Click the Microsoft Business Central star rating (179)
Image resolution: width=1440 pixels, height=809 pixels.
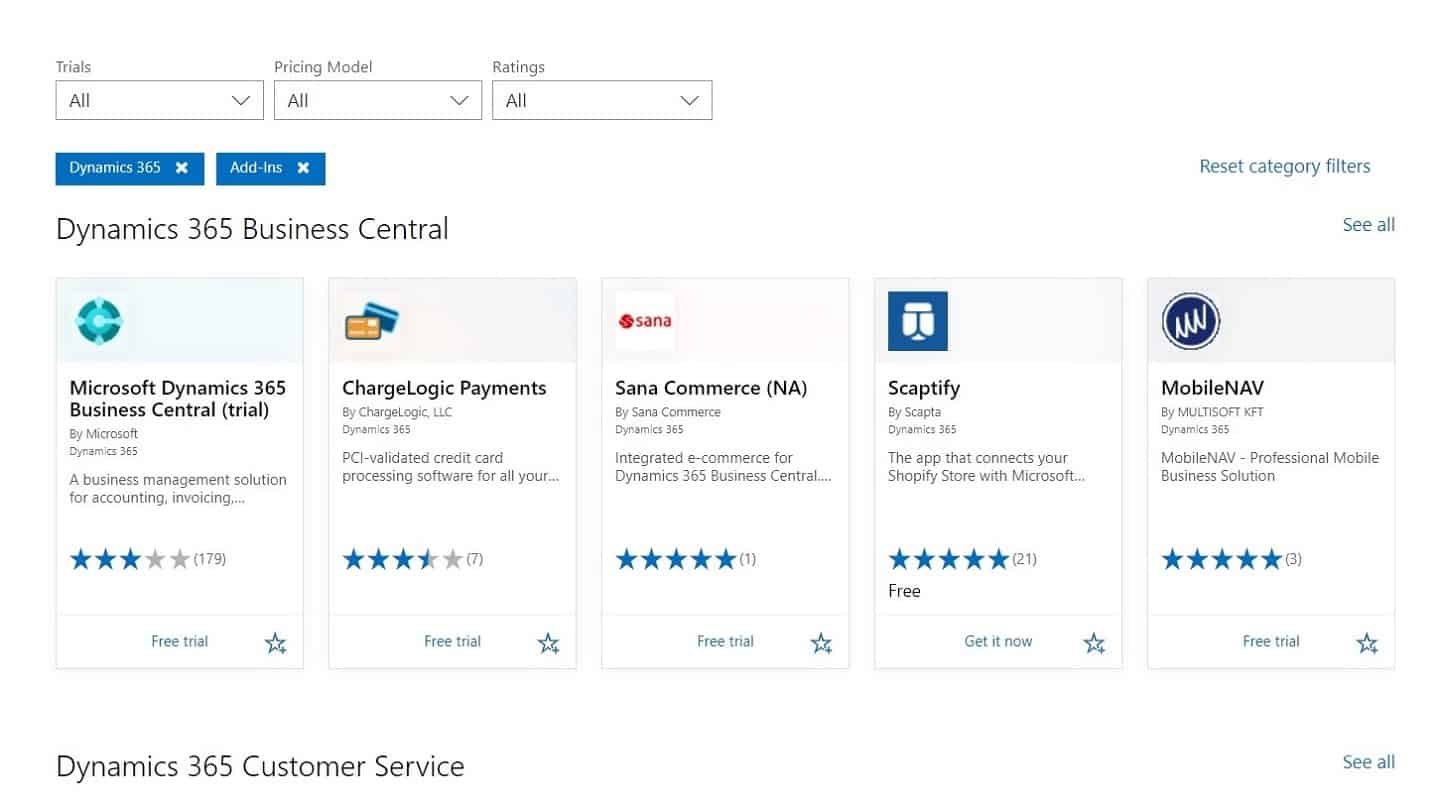[148, 559]
